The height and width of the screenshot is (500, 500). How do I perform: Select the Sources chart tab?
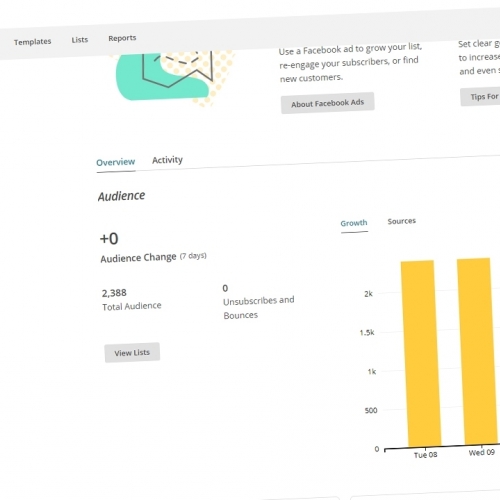coord(401,221)
